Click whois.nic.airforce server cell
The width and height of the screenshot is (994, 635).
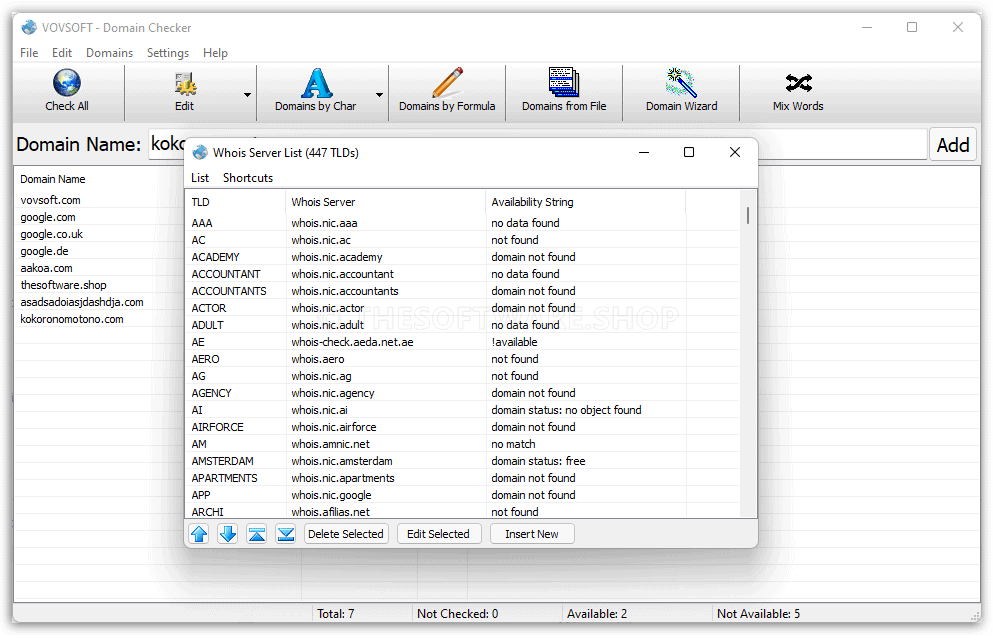(x=334, y=427)
